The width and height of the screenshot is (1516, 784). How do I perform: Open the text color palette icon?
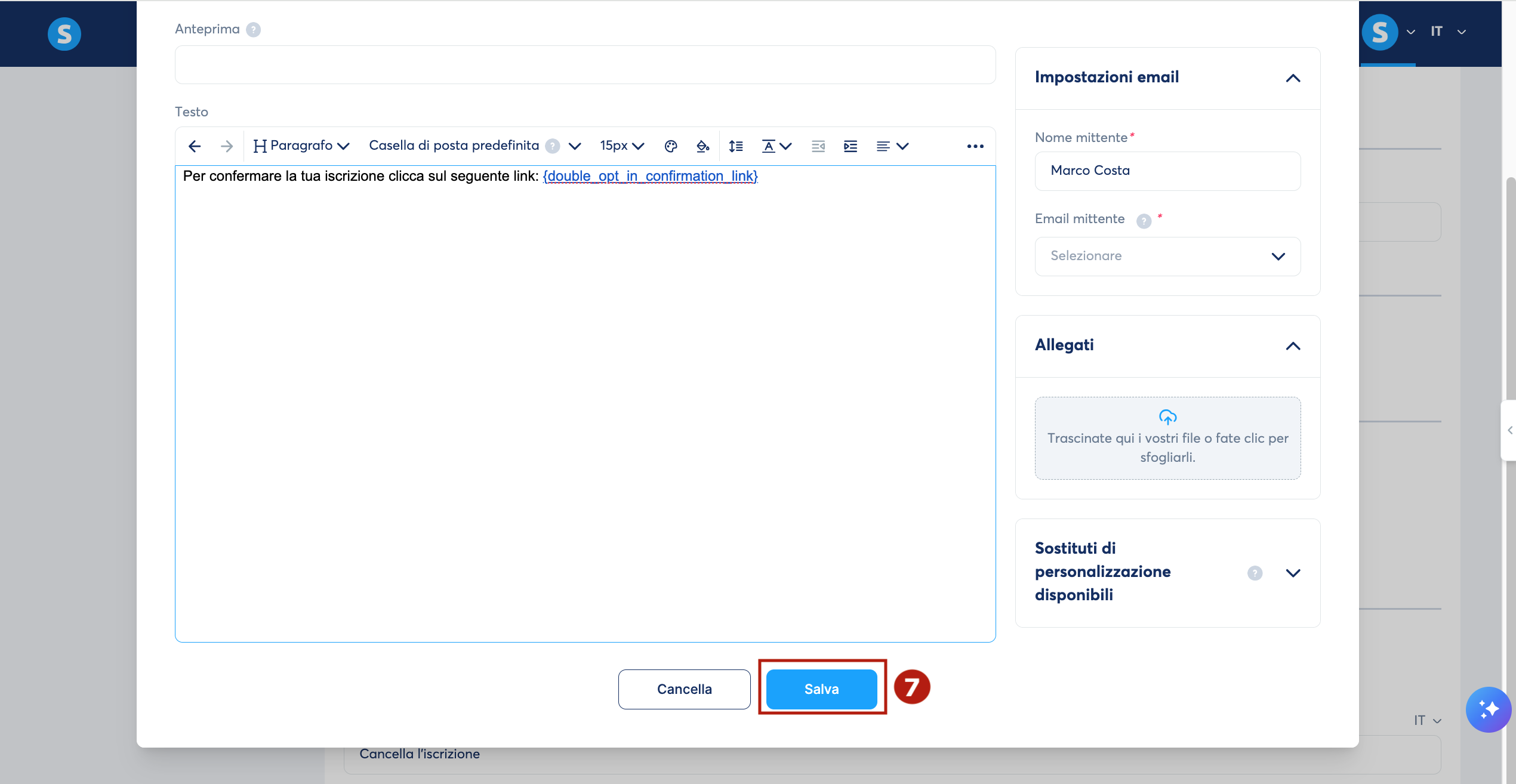tap(671, 146)
